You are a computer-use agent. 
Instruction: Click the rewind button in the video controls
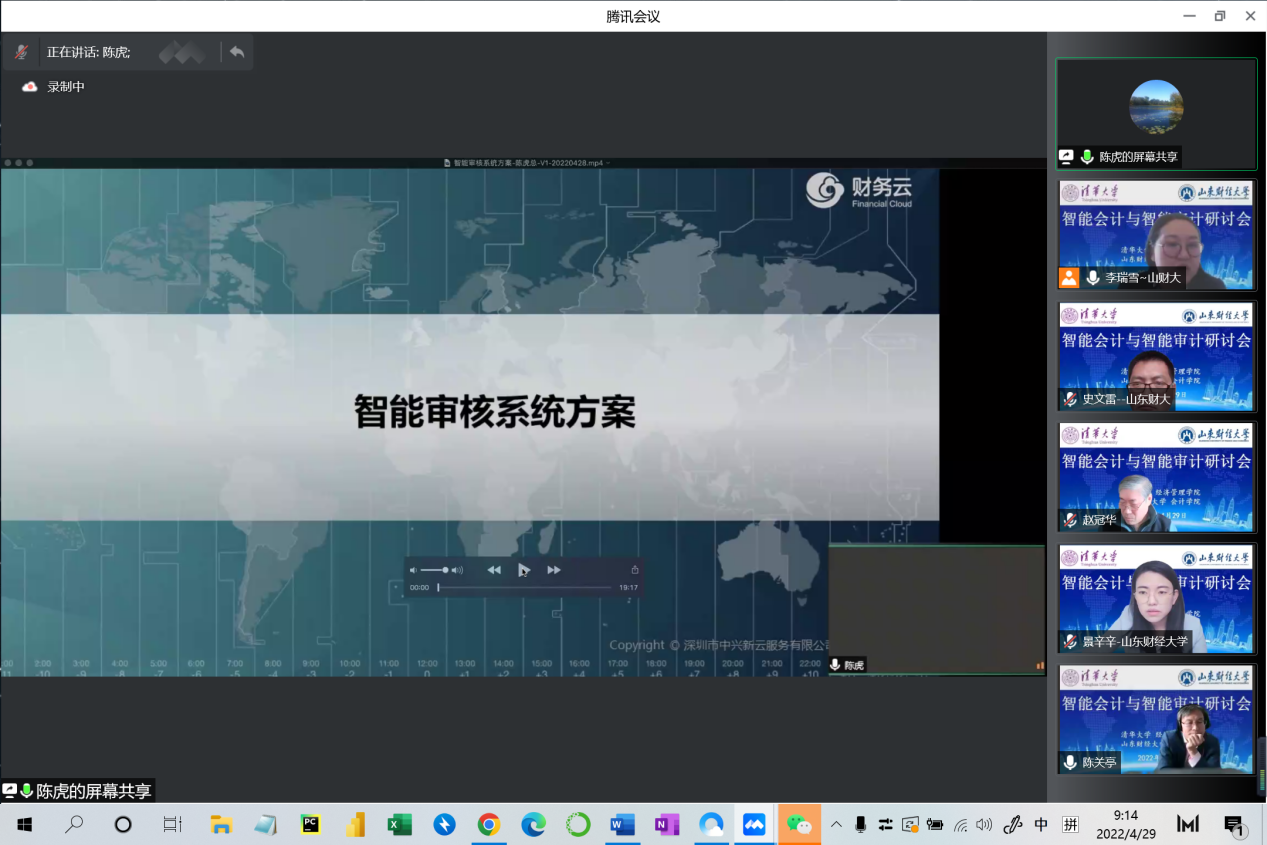[x=494, y=570]
